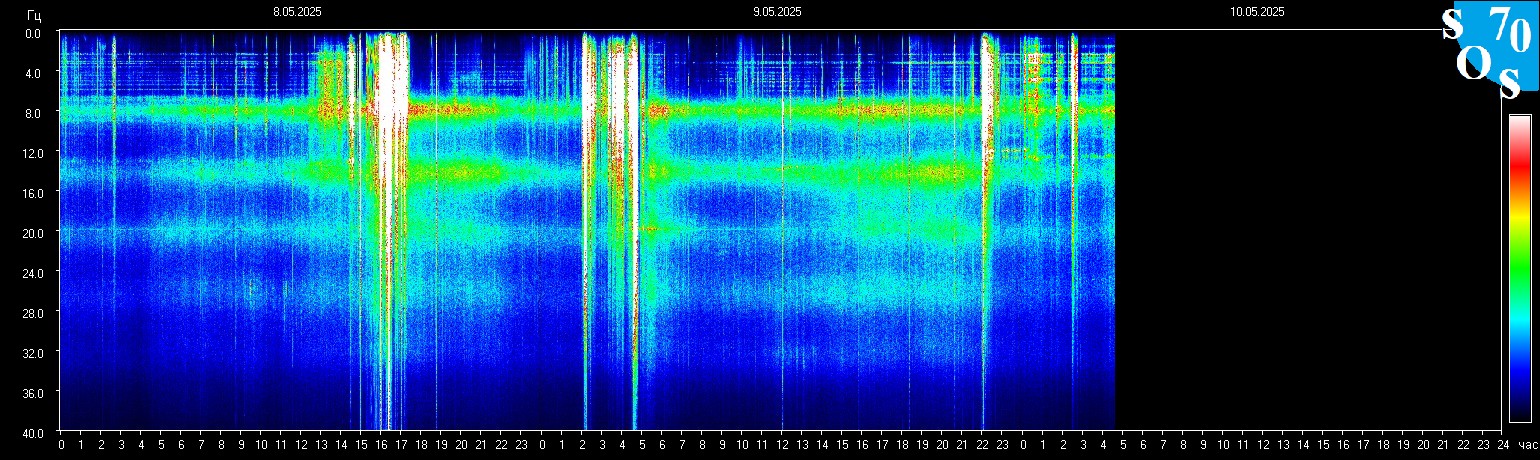Click the Гц axis unit label
This screenshot has width=1540, height=460.
tap(34, 14)
